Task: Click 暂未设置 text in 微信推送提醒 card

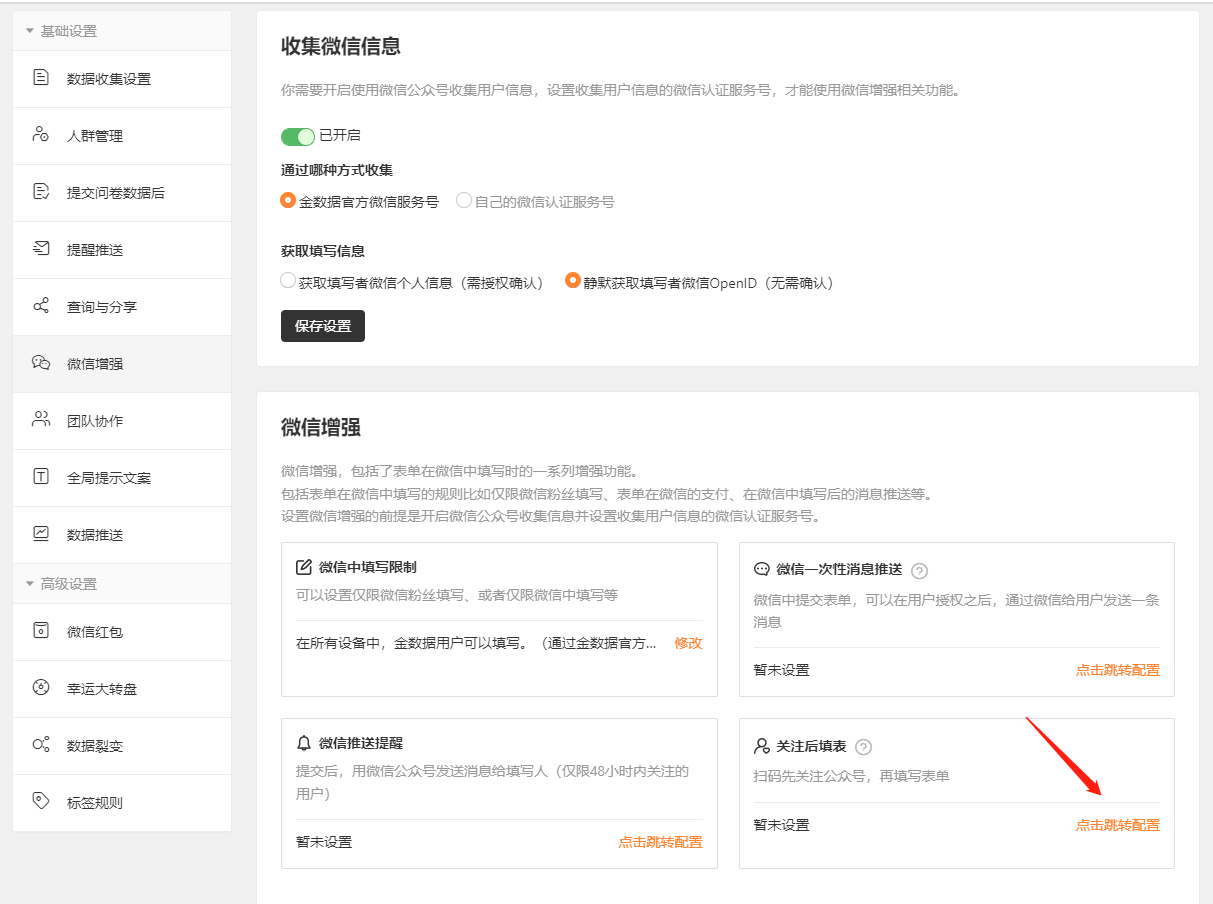Action: [324, 842]
